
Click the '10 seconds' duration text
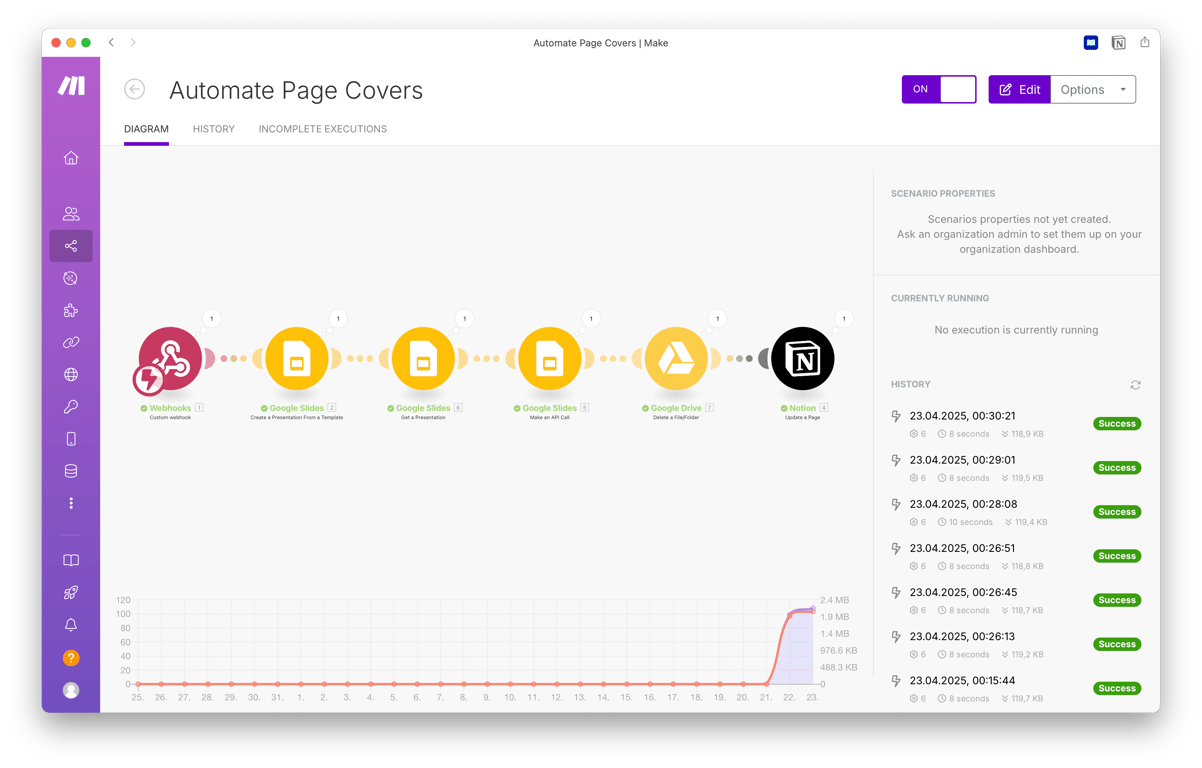(972, 522)
